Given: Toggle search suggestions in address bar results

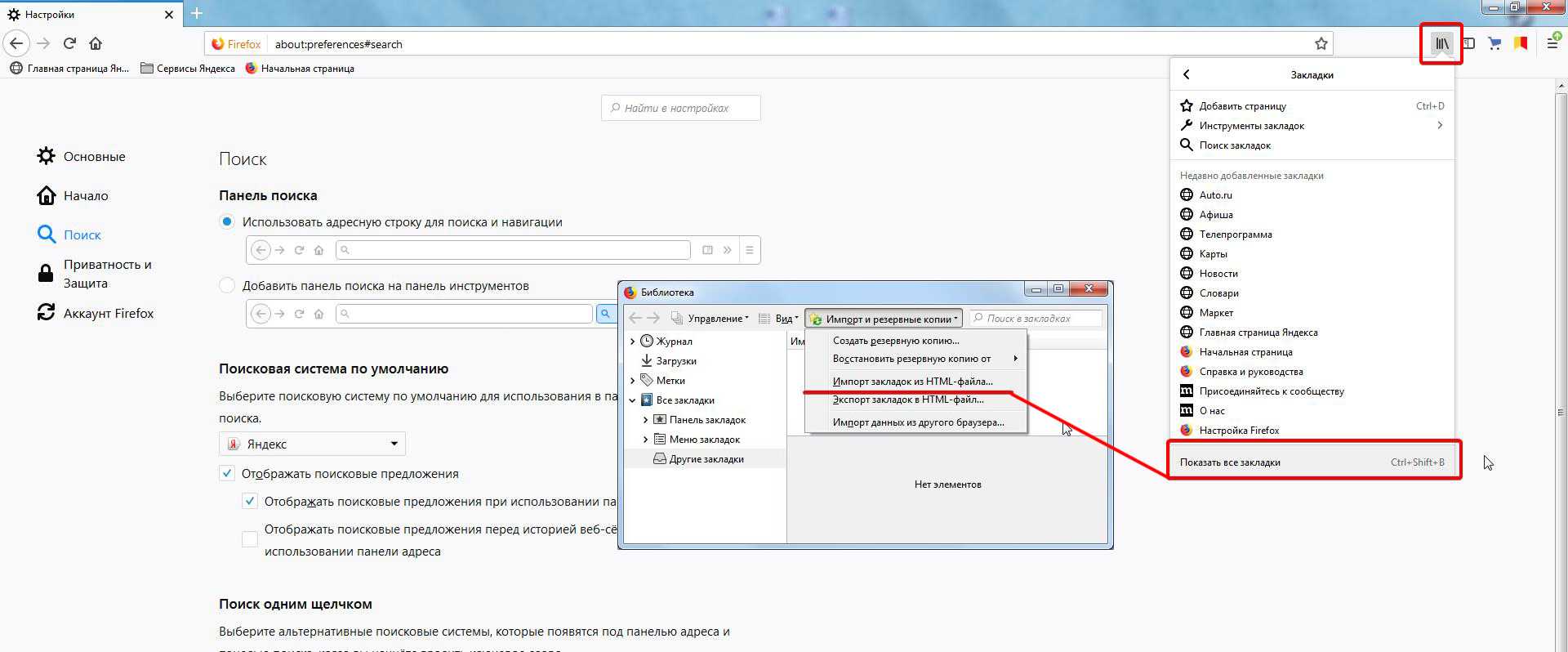Looking at the screenshot, I should (x=250, y=501).
